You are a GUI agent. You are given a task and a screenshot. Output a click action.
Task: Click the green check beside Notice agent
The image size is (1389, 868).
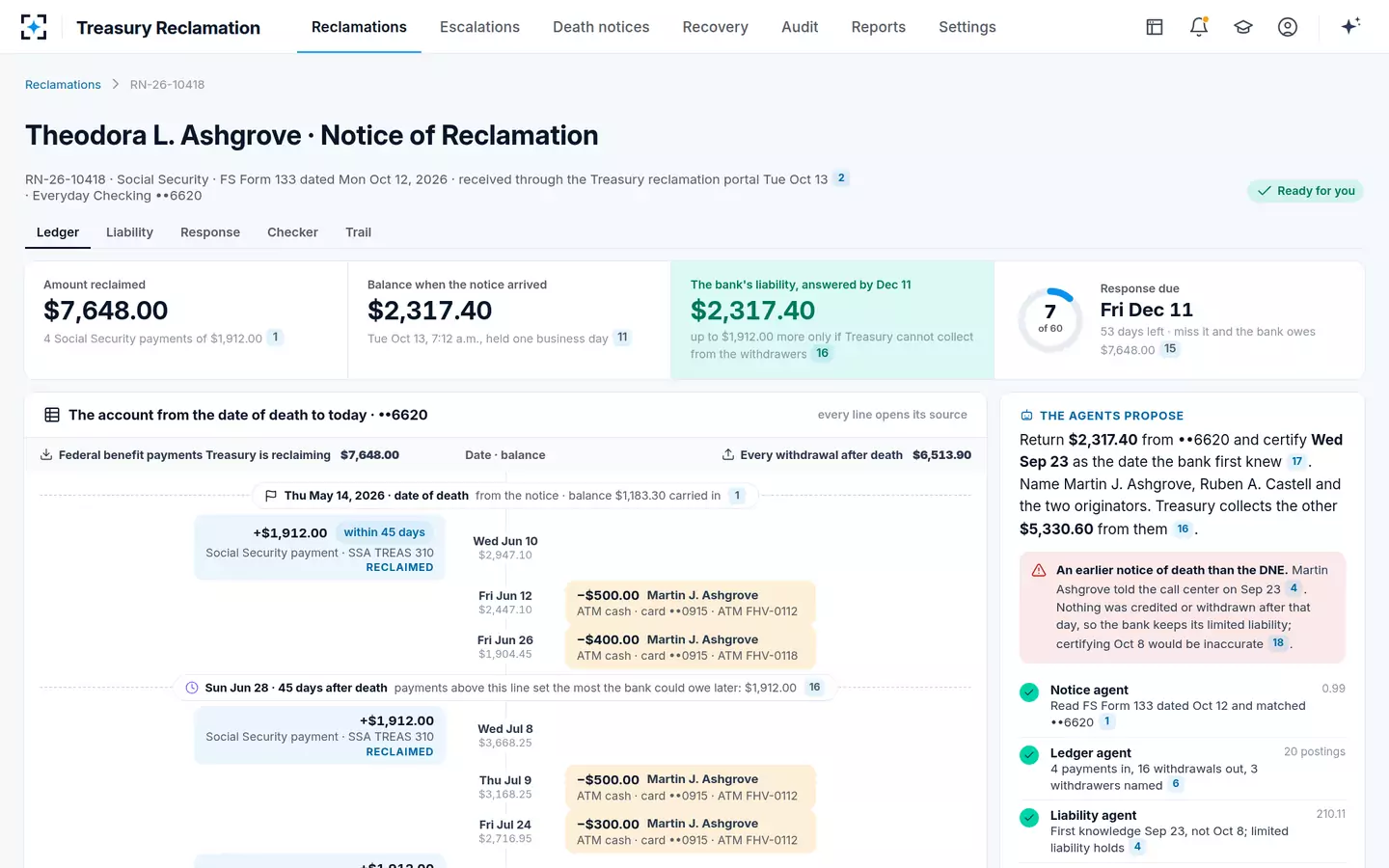pos(1029,692)
